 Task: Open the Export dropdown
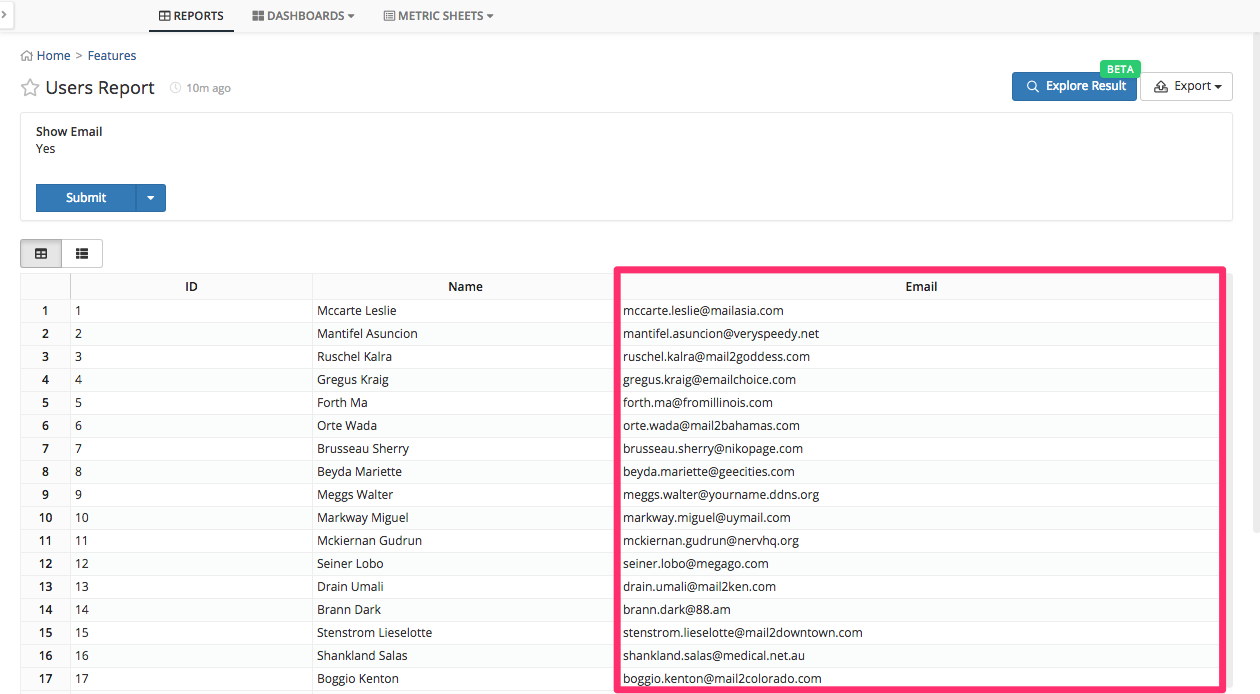(x=1186, y=87)
